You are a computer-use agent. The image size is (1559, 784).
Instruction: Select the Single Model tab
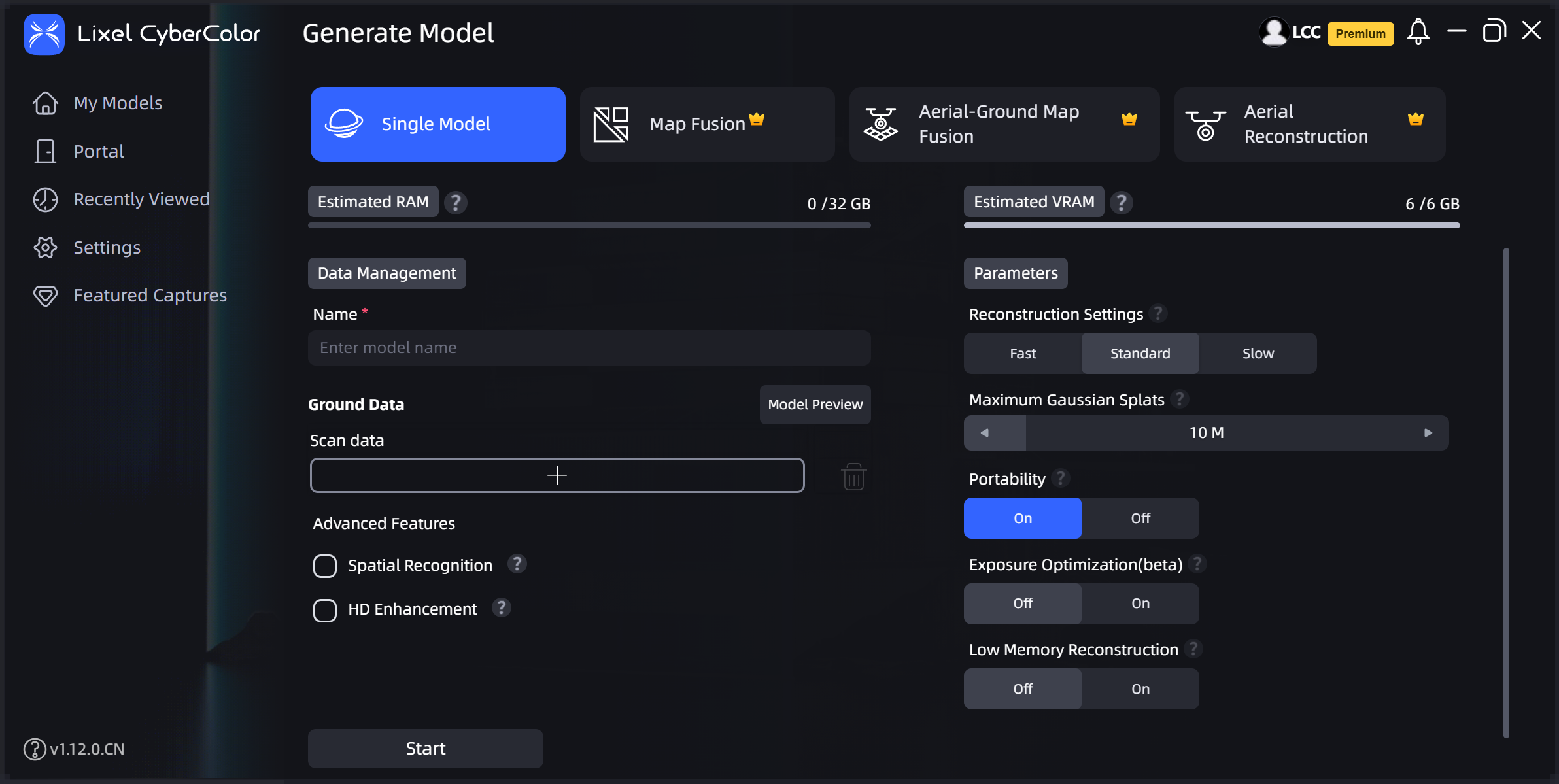pos(438,124)
